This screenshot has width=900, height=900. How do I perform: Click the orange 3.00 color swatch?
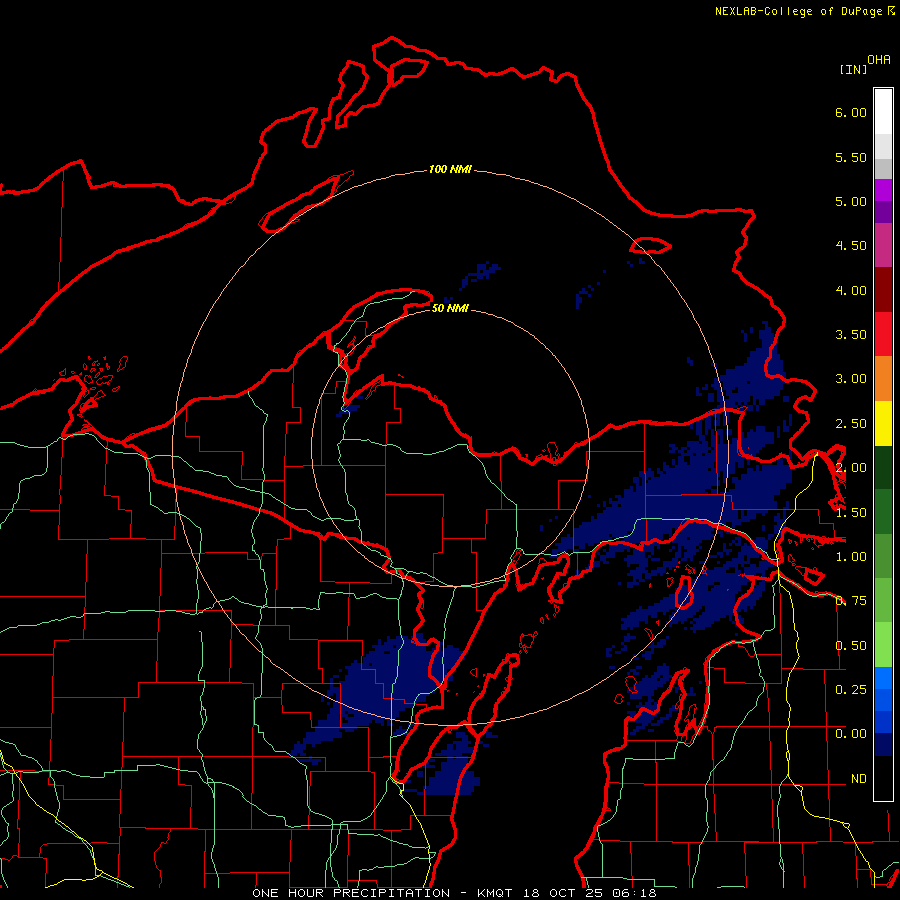tap(883, 379)
